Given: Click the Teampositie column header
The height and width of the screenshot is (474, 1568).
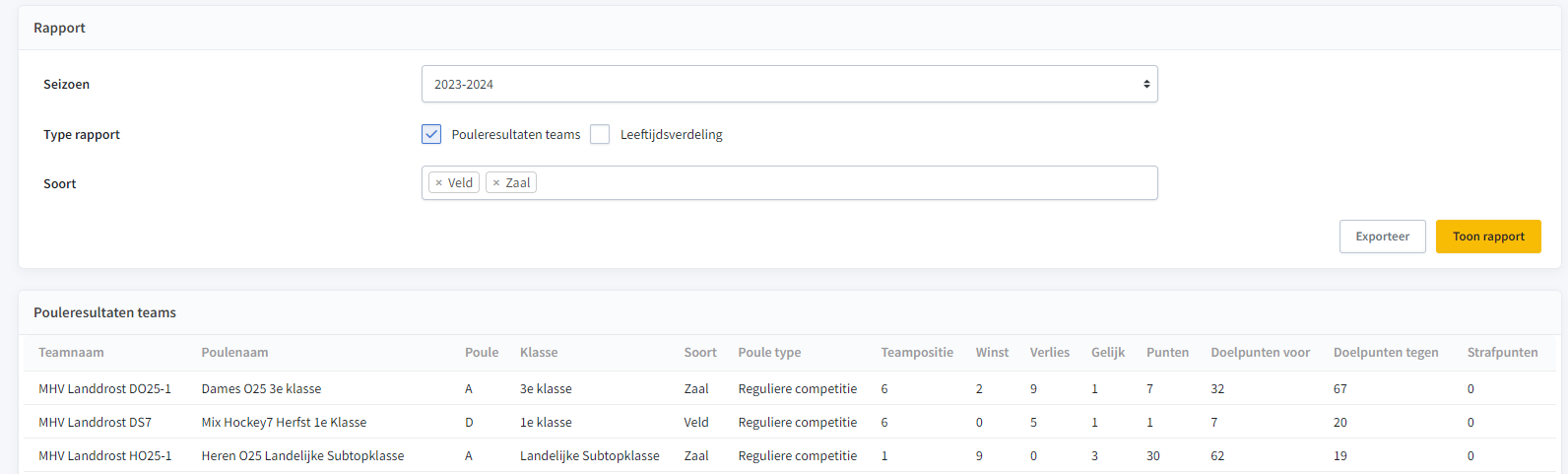Looking at the screenshot, I should coord(917,353).
